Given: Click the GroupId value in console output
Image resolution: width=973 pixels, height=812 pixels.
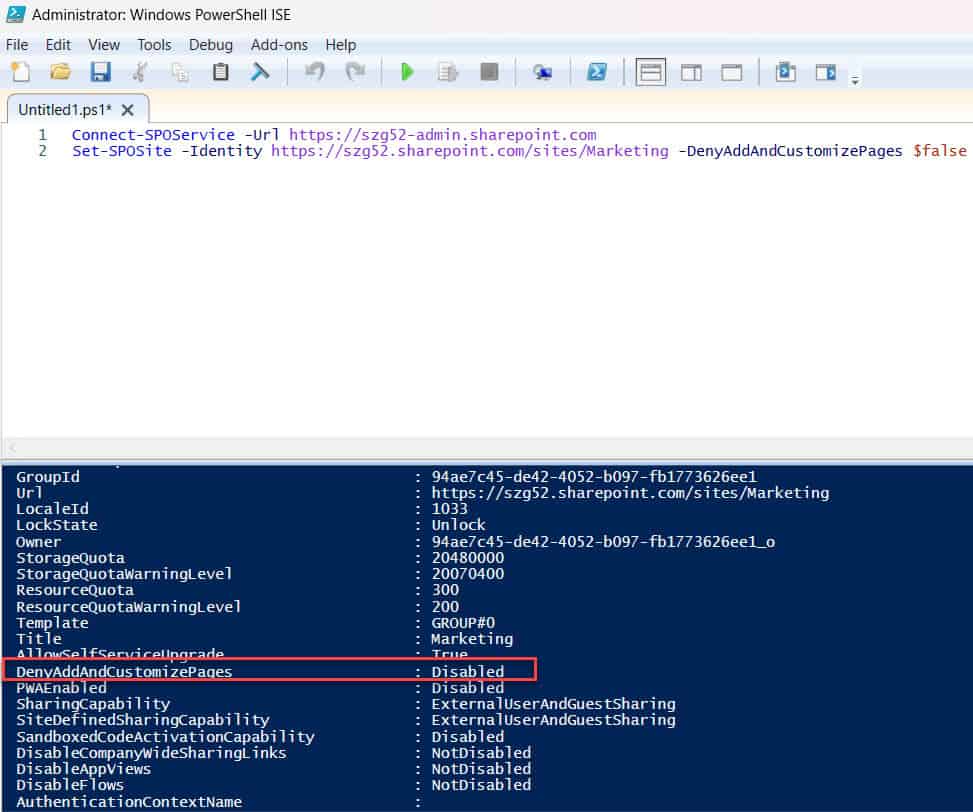Looking at the screenshot, I should [594, 476].
